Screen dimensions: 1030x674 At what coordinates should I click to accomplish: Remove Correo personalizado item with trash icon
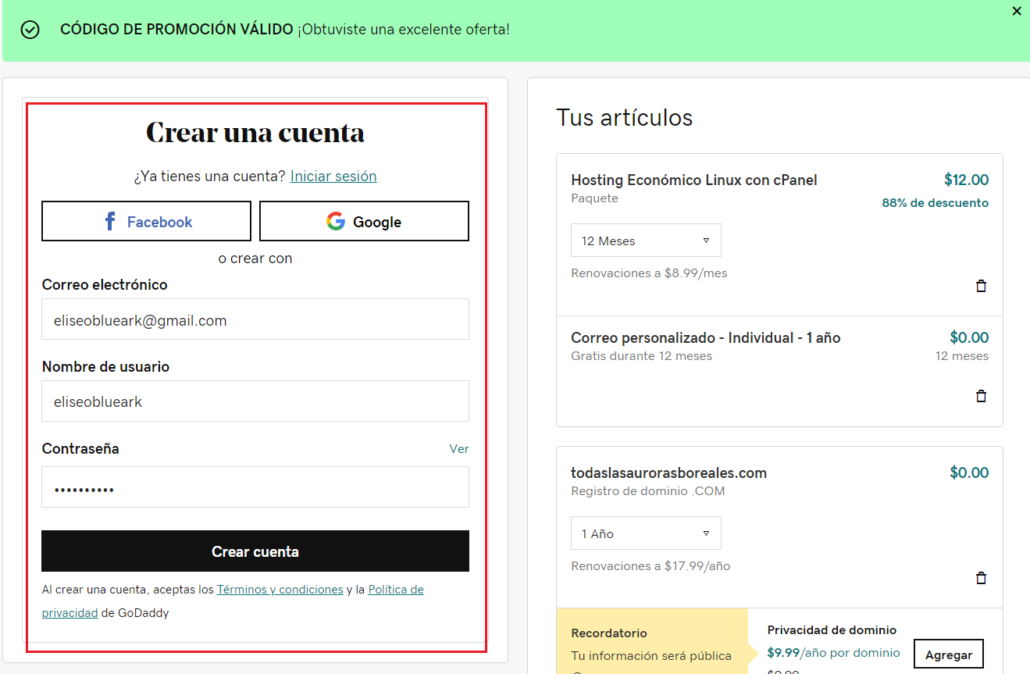(981, 396)
